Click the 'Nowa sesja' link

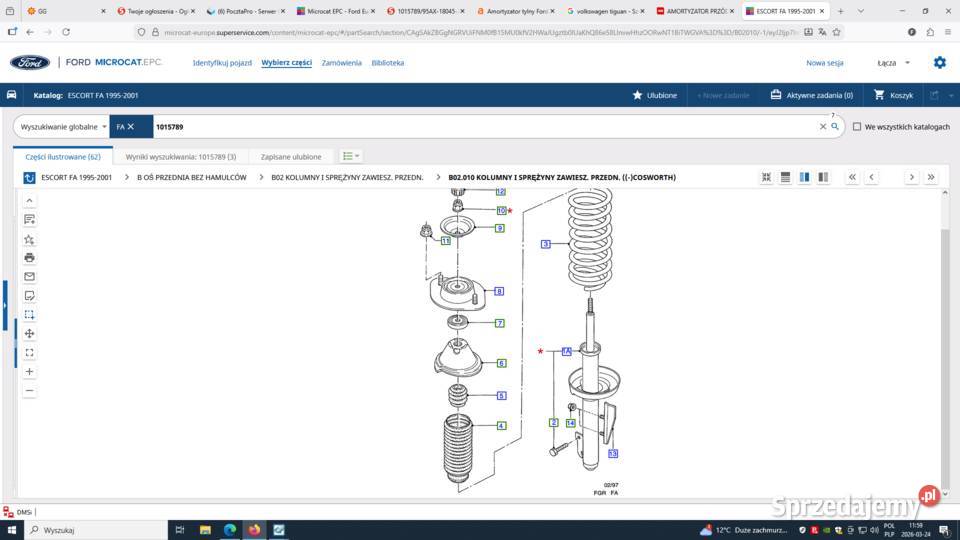(824, 63)
